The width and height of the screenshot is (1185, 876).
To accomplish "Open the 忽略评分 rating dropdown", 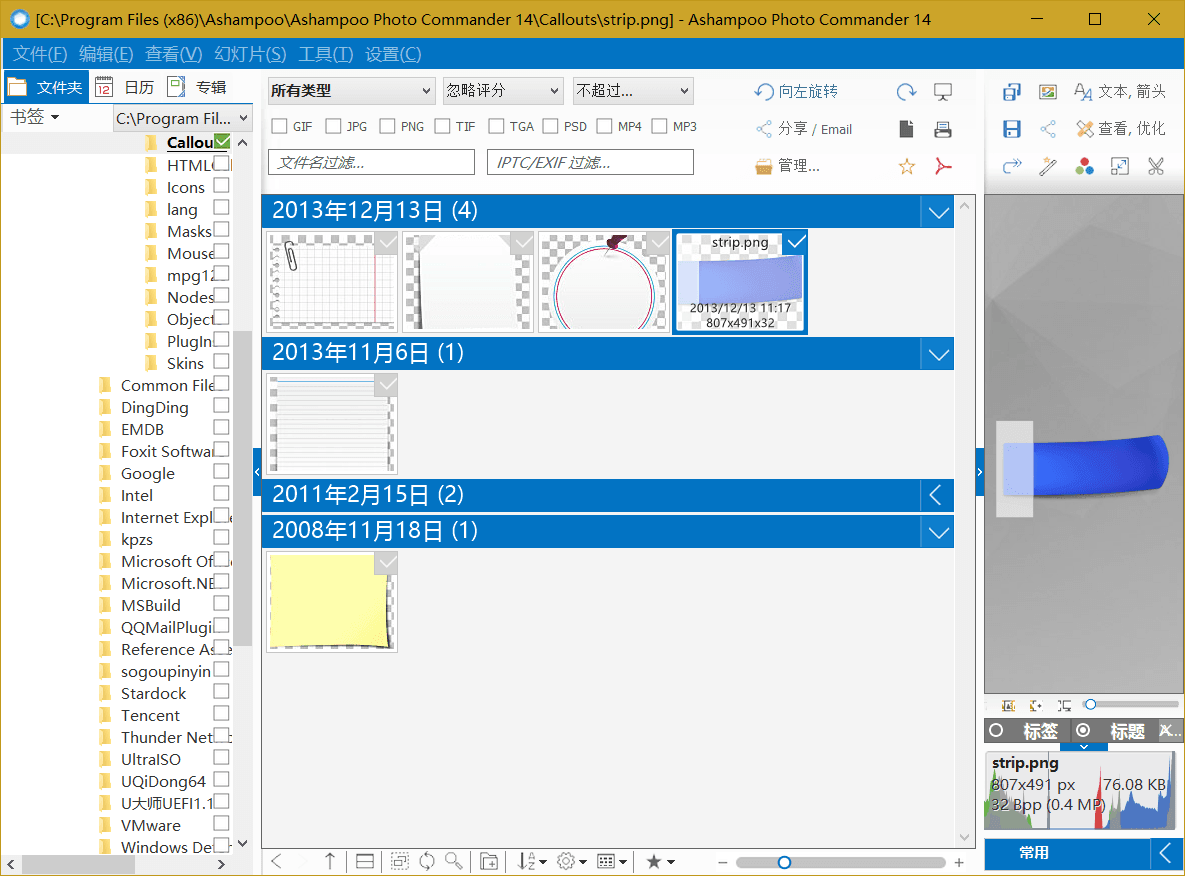I will 503,91.
